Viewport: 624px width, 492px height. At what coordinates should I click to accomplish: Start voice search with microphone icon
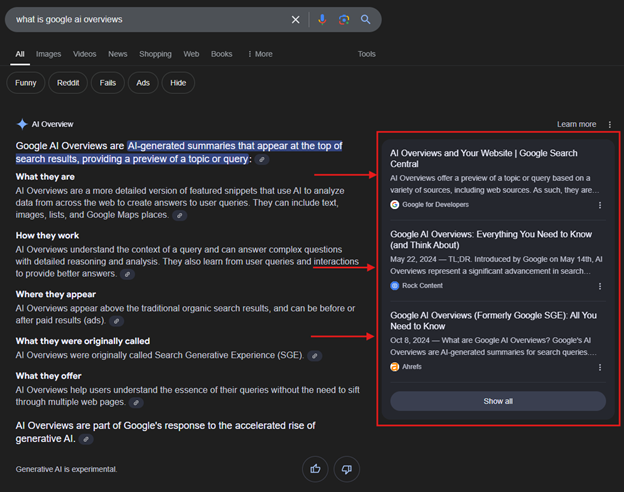pos(322,19)
